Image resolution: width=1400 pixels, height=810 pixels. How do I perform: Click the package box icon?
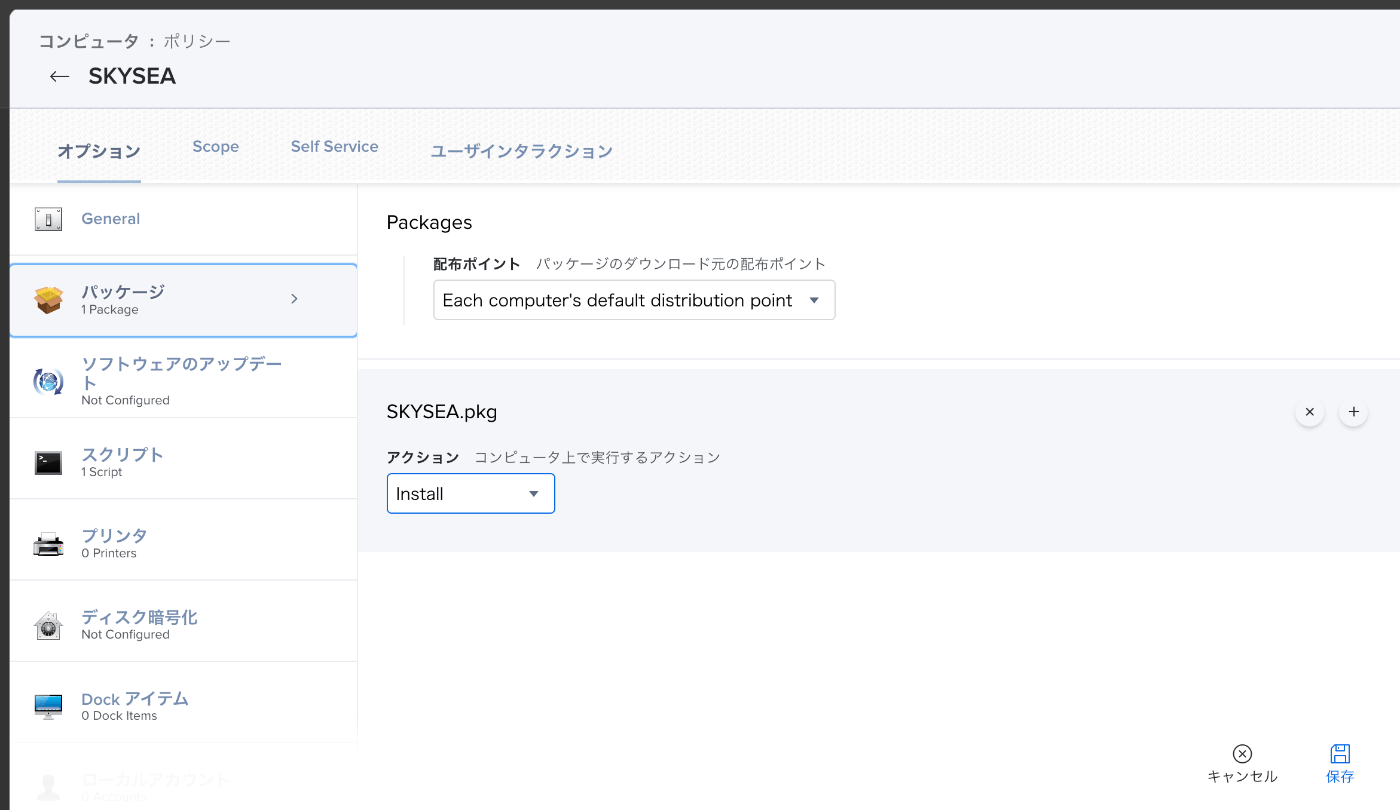(x=48, y=300)
